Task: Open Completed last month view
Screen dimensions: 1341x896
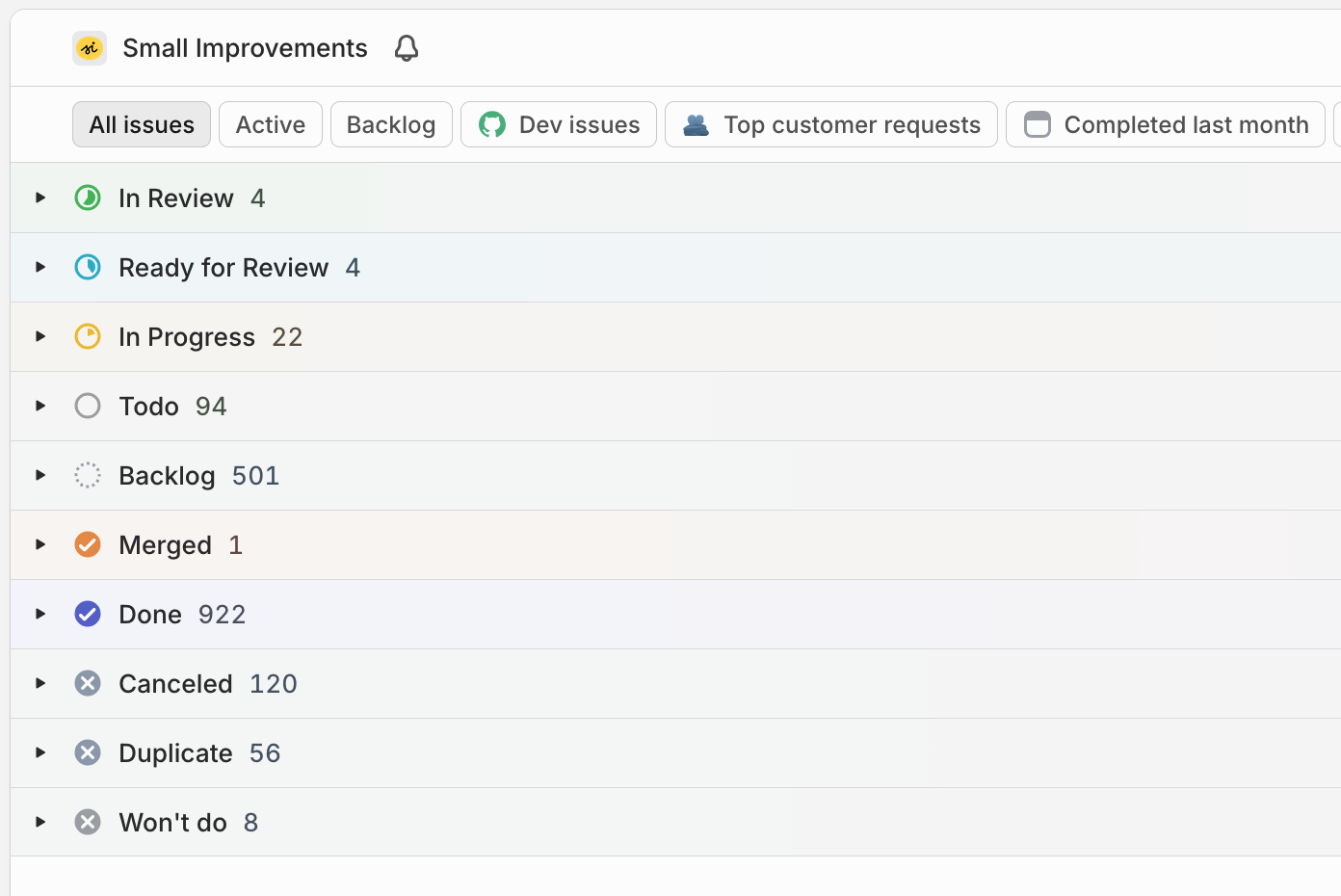Action: coord(1166,125)
